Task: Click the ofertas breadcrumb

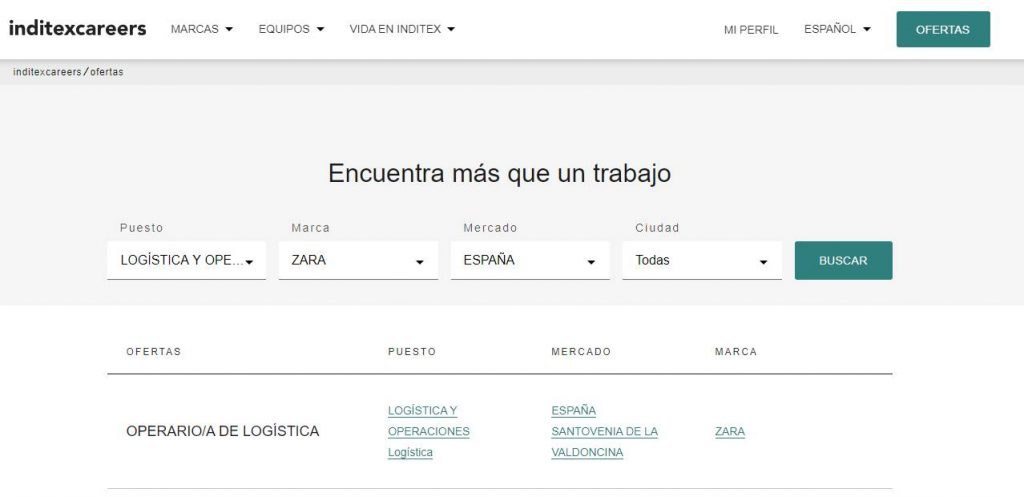Action: tap(106, 72)
